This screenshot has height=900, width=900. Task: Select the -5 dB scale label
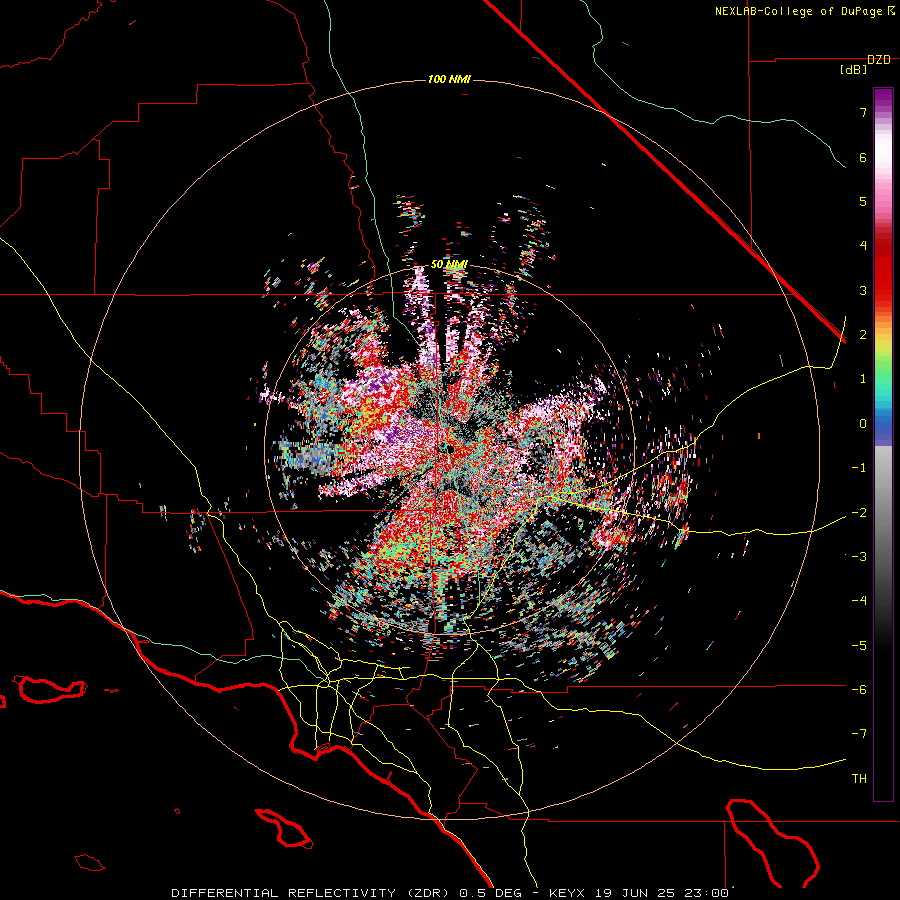pos(859,646)
